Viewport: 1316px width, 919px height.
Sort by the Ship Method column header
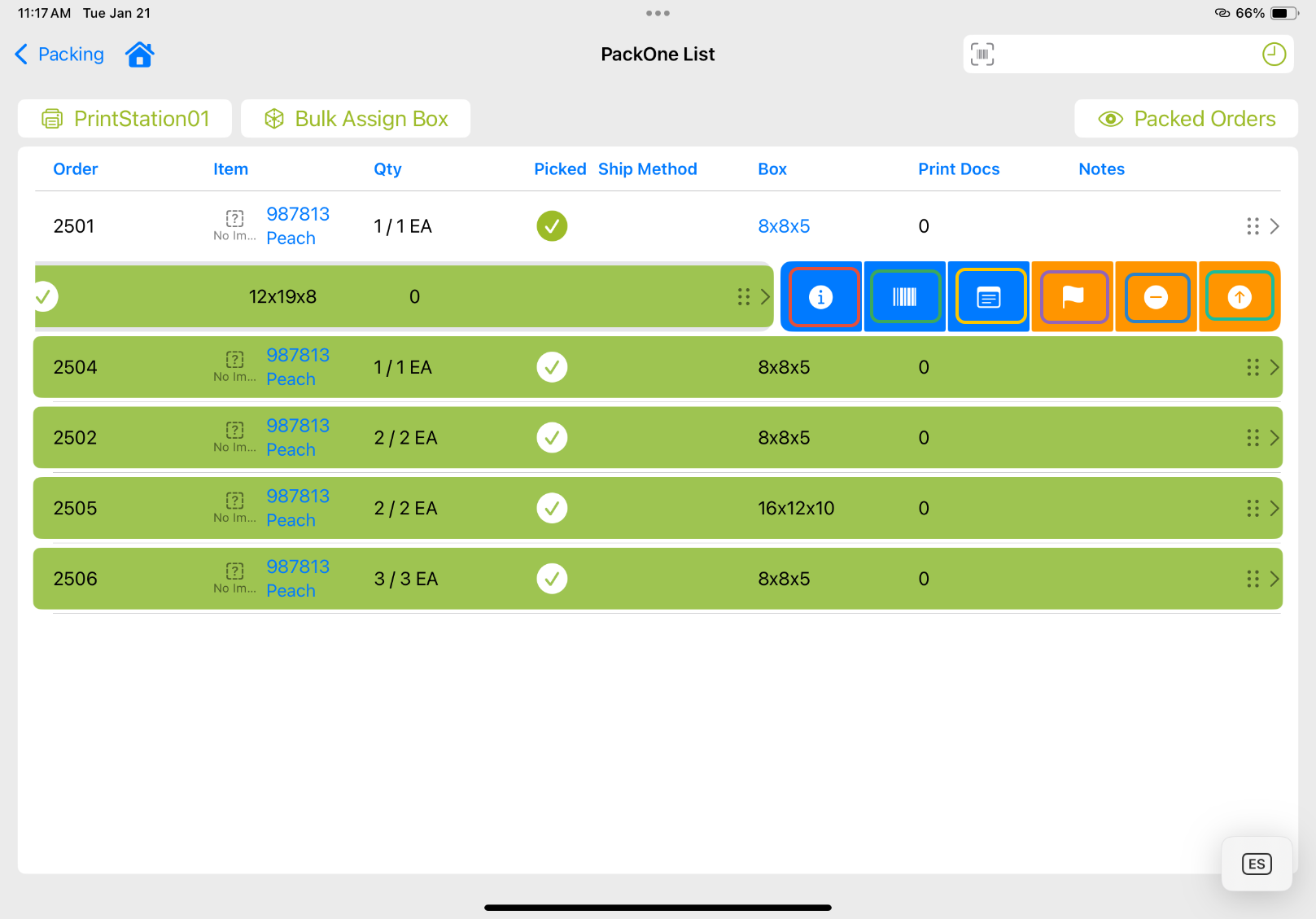pos(647,169)
